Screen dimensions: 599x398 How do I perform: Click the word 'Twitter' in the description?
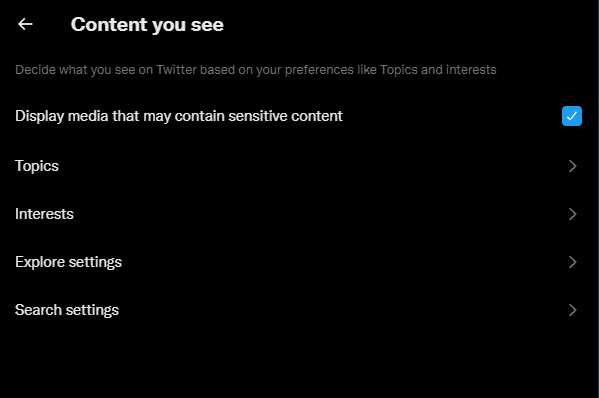pos(176,70)
